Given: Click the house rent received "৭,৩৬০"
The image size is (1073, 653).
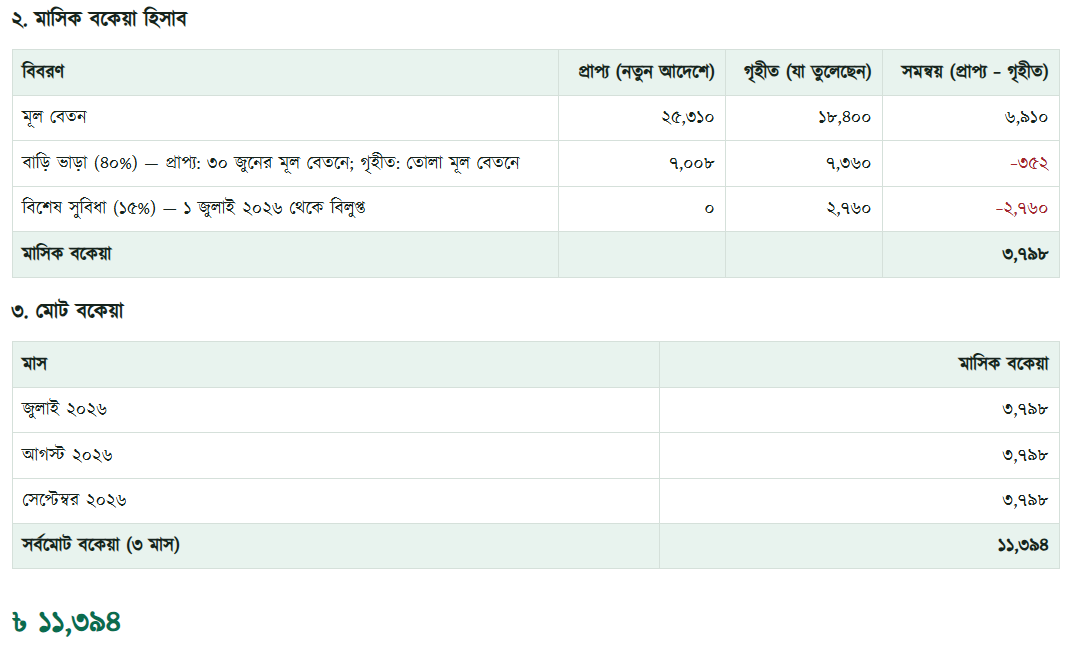Looking at the screenshot, I should (849, 164).
